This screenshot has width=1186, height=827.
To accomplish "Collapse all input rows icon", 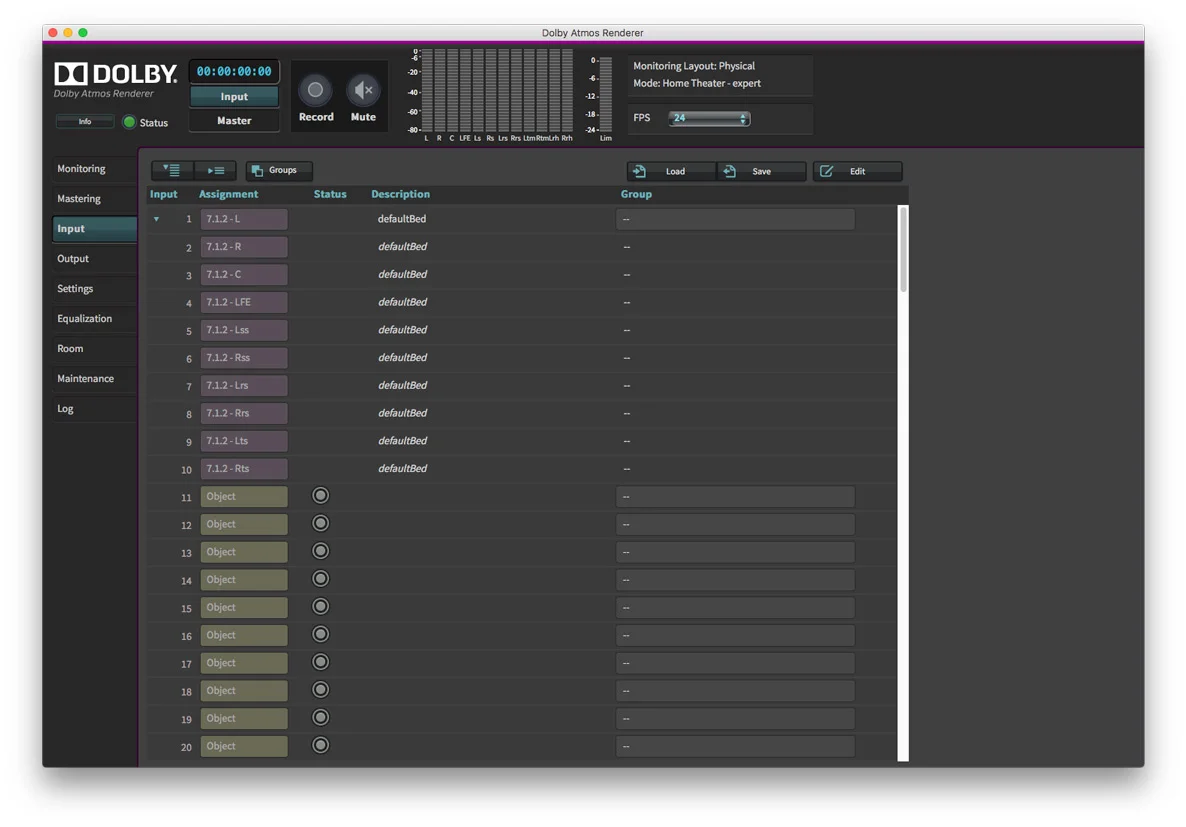I will pos(216,170).
